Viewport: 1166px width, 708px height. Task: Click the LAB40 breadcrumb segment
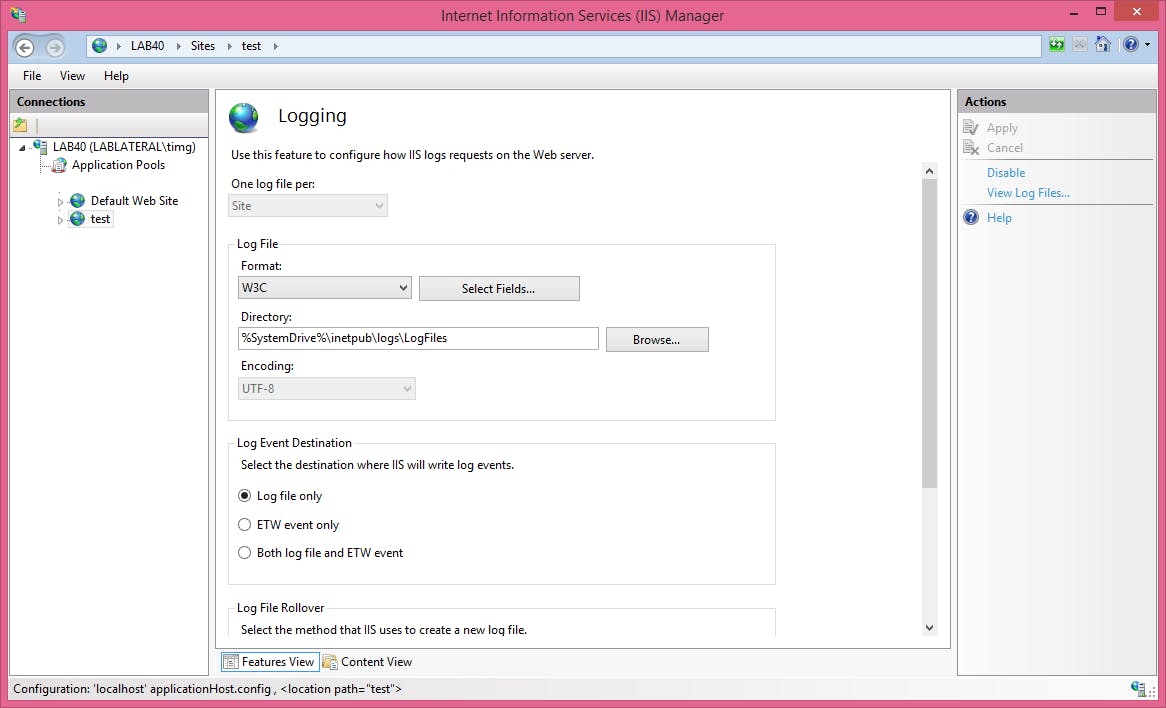point(147,46)
